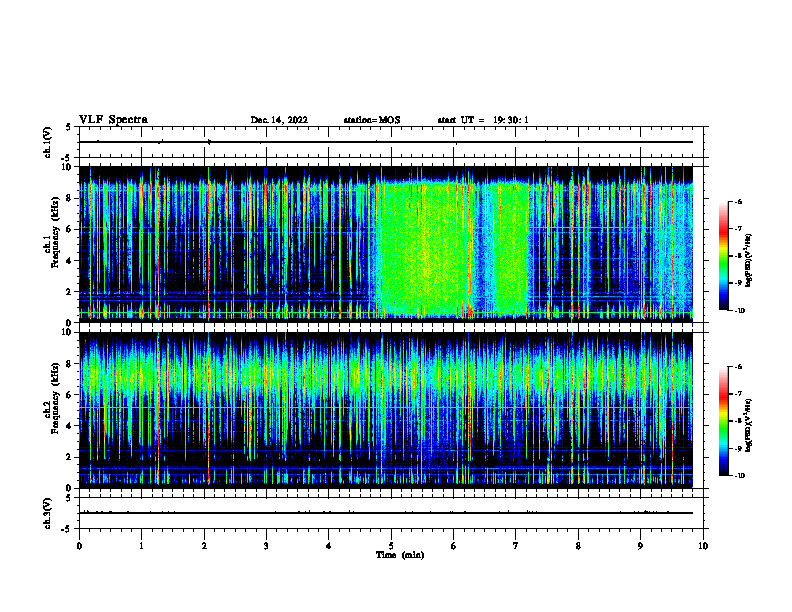The width and height of the screenshot is (792, 612).
Task: Click the ch.1 "Frequency (kHz)" axis label
Action: (55, 232)
